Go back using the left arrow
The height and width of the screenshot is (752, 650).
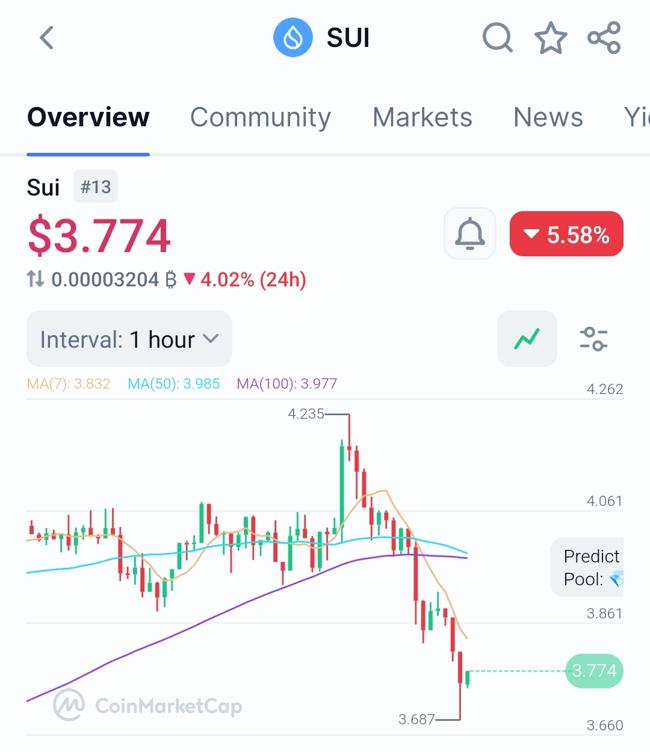(x=47, y=38)
